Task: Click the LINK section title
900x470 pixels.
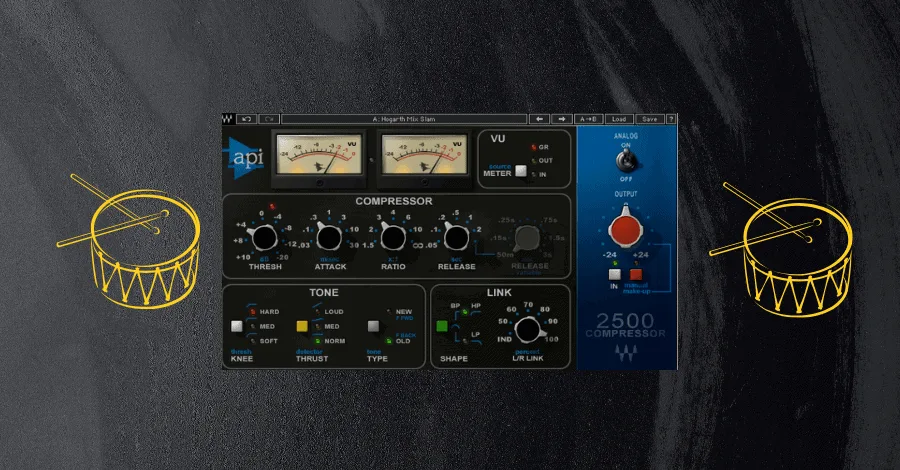Action: coord(499,293)
